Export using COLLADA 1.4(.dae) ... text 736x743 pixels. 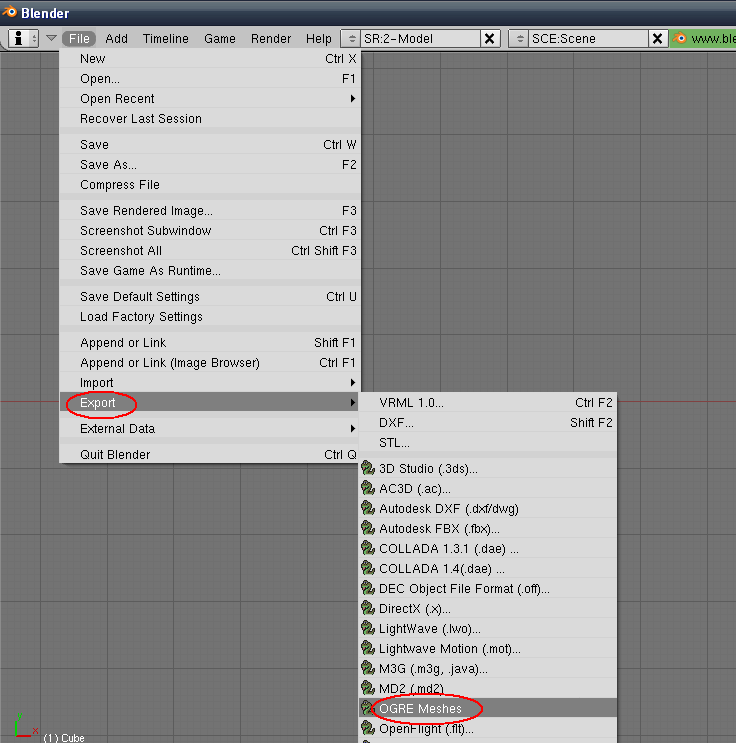click(x=442, y=568)
